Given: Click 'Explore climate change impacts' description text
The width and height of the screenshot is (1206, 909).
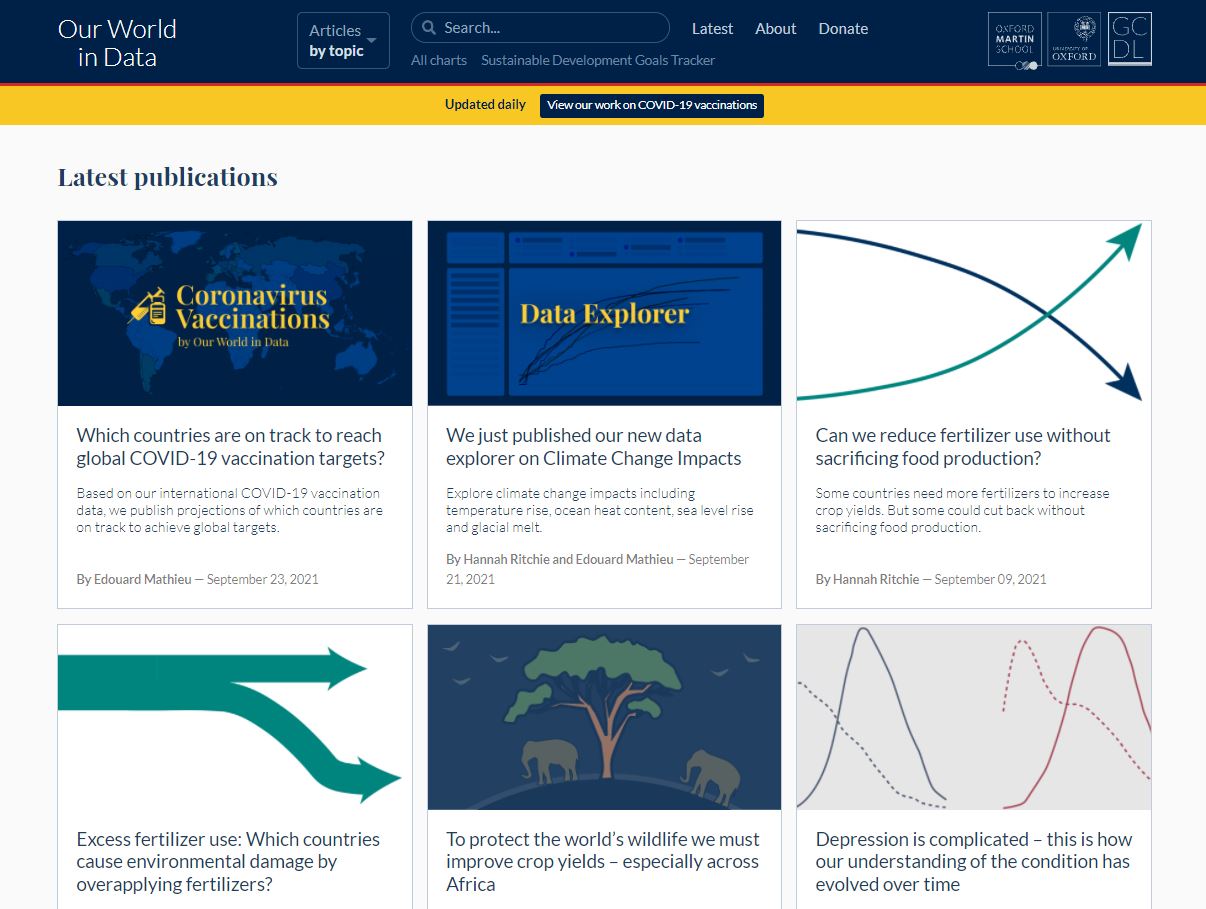Looking at the screenshot, I should (600, 510).
